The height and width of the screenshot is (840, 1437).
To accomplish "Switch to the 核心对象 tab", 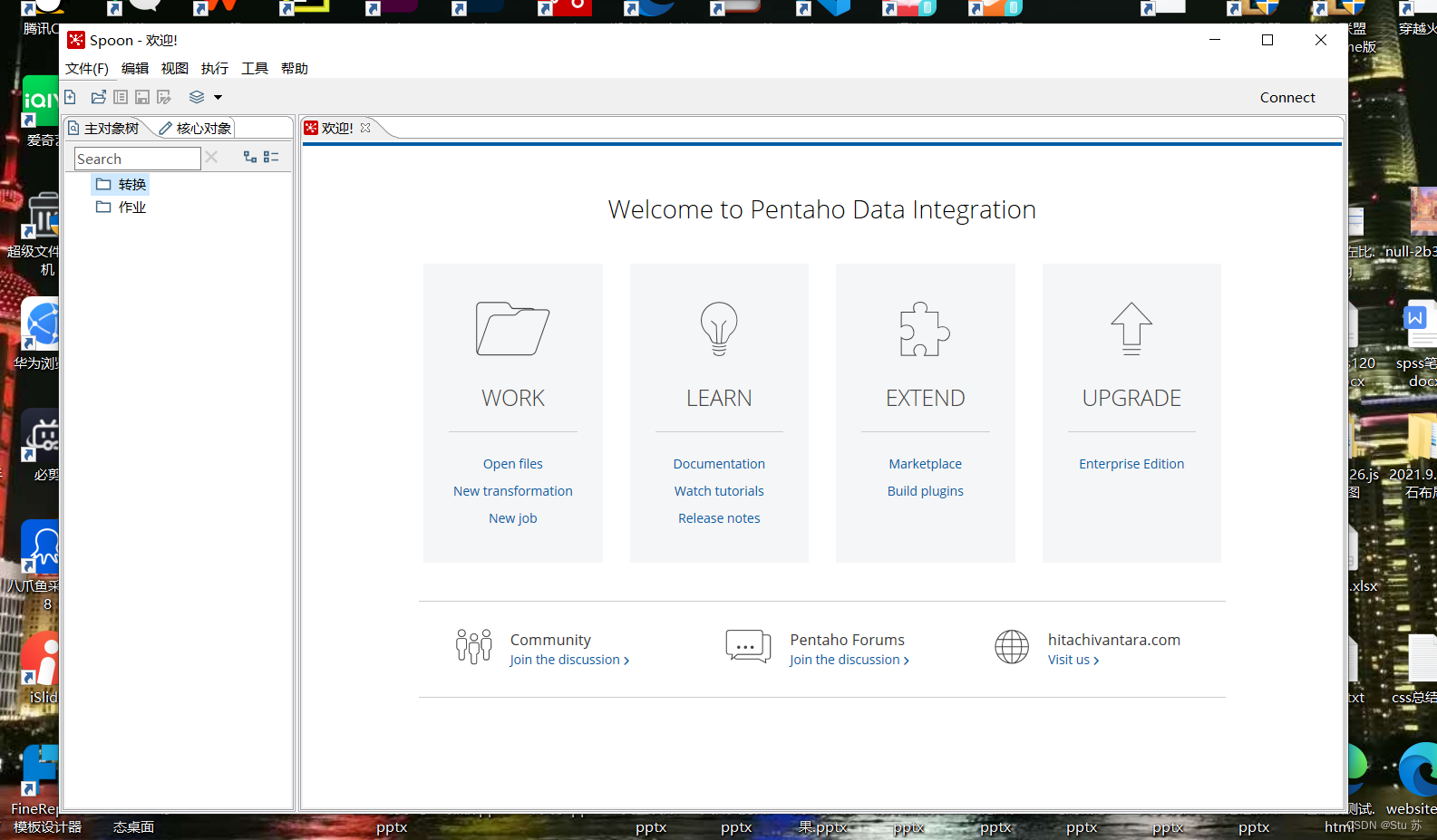I will 196,128.
